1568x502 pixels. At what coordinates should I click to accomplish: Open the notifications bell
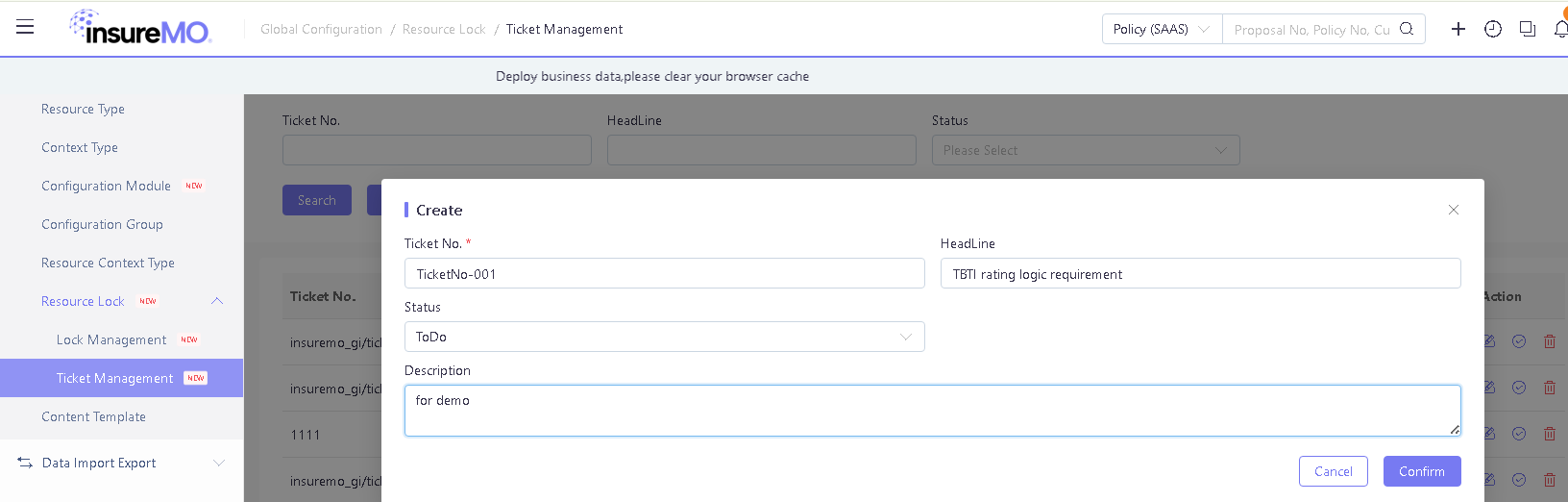(x=1560, y=29)
